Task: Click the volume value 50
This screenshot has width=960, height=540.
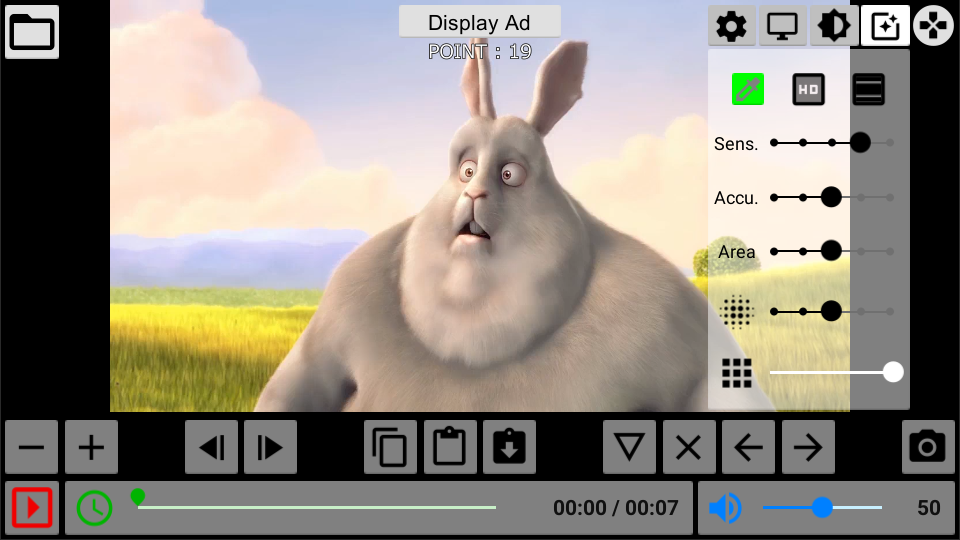Action: pos(928,508)
